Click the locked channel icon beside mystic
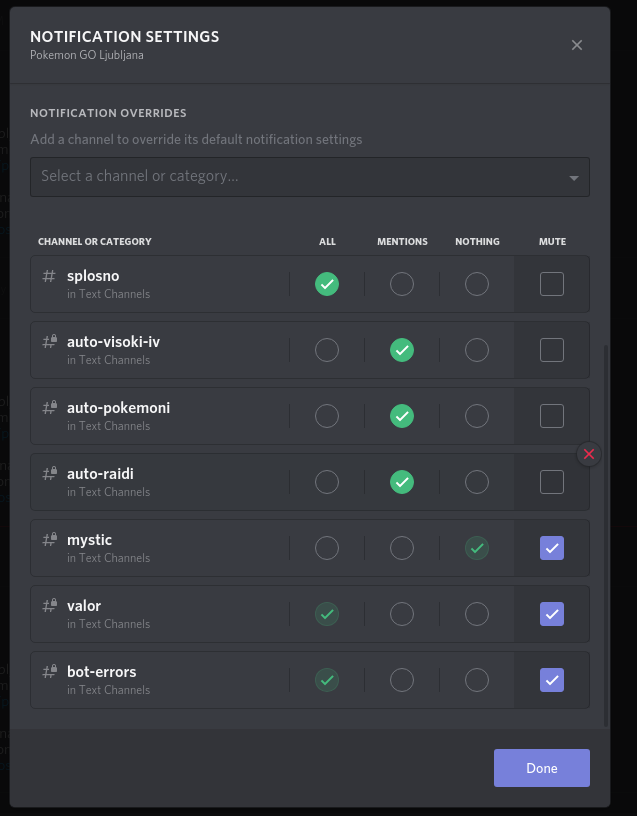Viewport: 637px width, 816px height. coord(49,539)
